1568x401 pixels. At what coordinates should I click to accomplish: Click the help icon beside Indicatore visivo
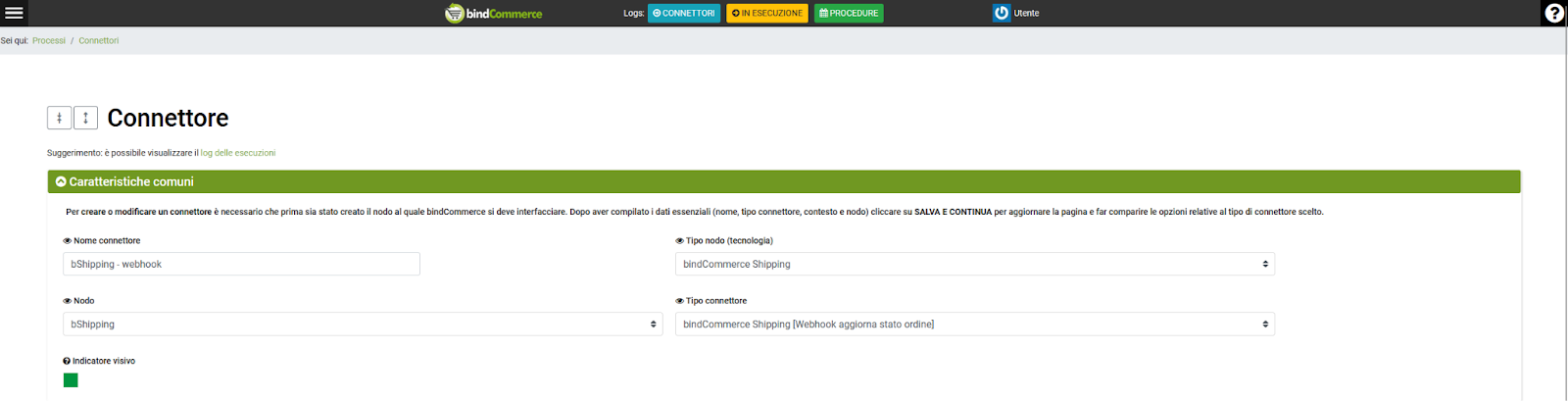pos(67,361)
